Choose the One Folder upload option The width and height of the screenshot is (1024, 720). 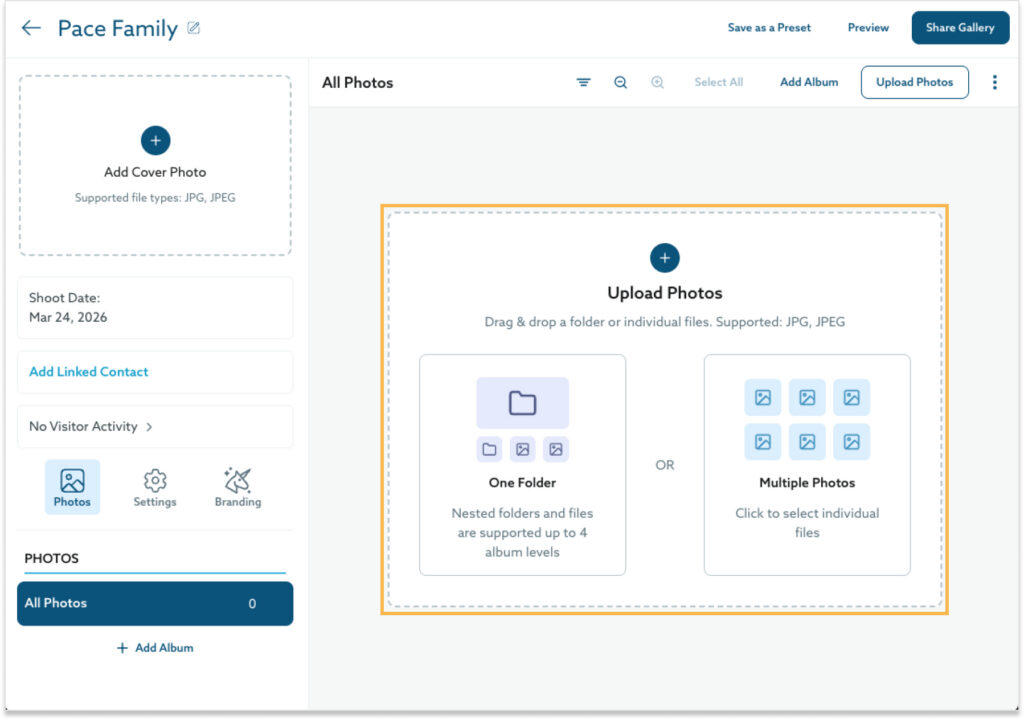[522, 465]
